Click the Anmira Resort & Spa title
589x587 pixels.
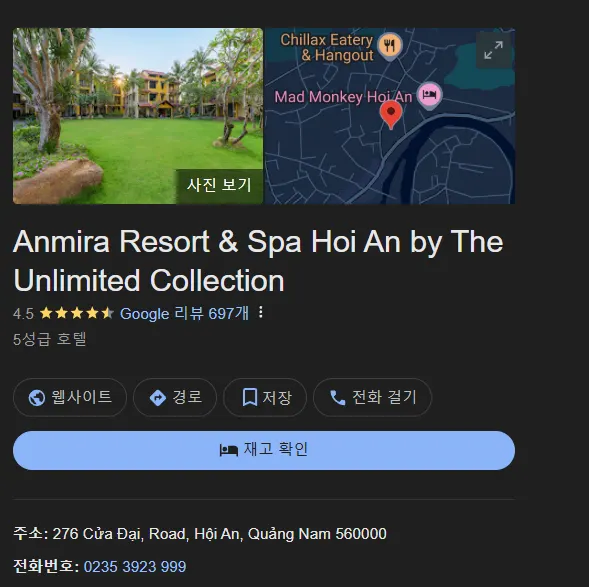[258, 261]
